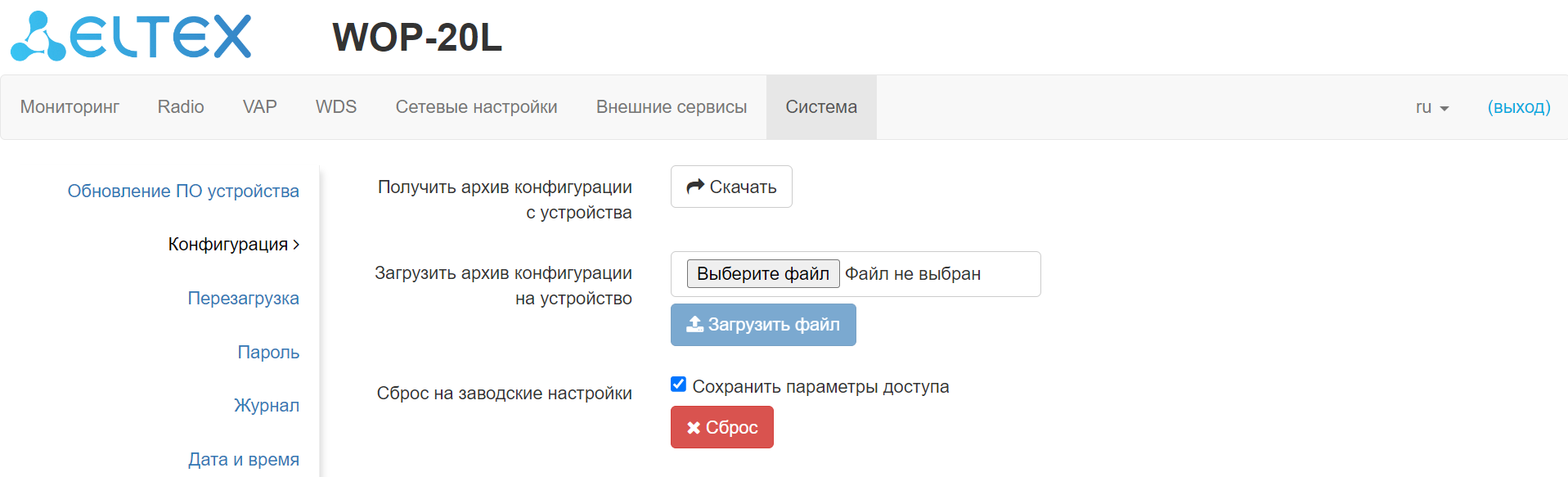
Task: Click the Eltex logo
Action: click(x=131, y=37)
